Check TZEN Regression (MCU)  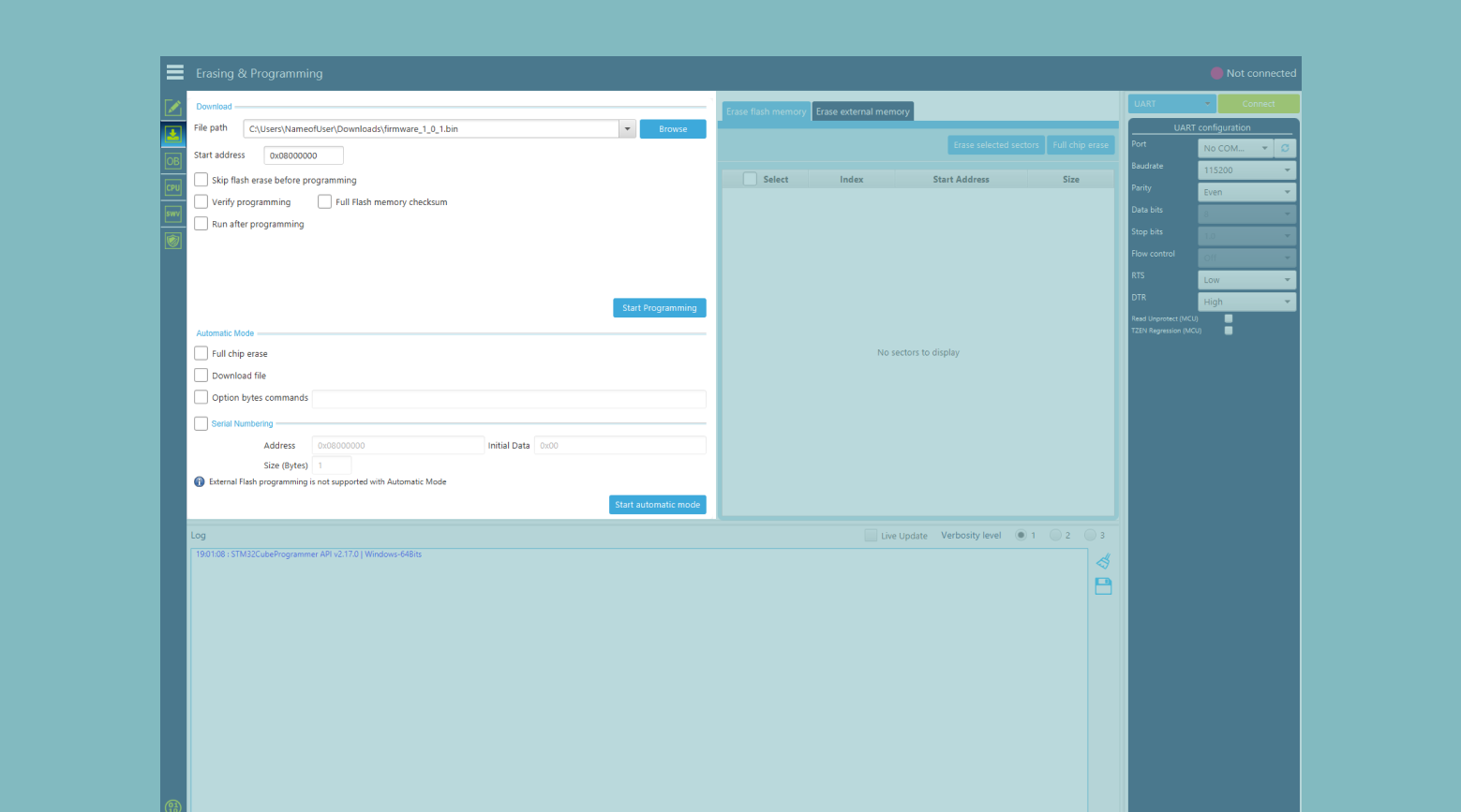click(1229, 331)
